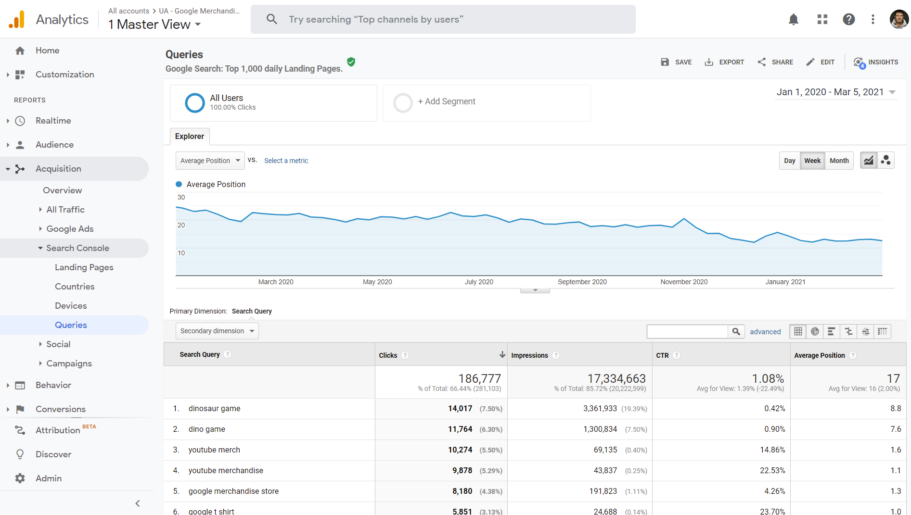Share the report

(x=775, y=62)
